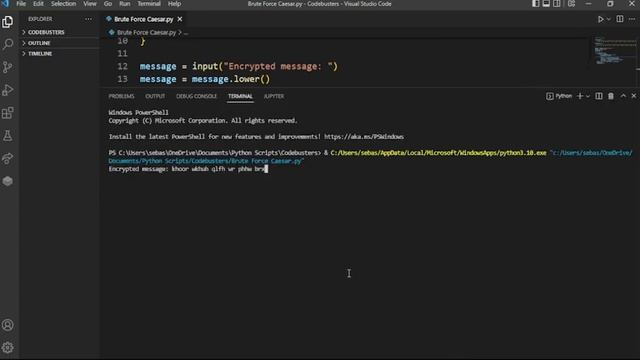Switch to the OUTPUT panel tab

[x=155, y=96]
